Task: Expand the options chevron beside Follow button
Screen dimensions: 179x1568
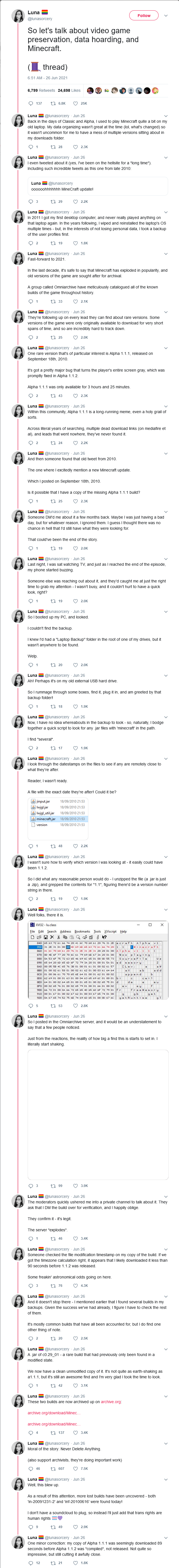Action: click(x=166, y=15)
